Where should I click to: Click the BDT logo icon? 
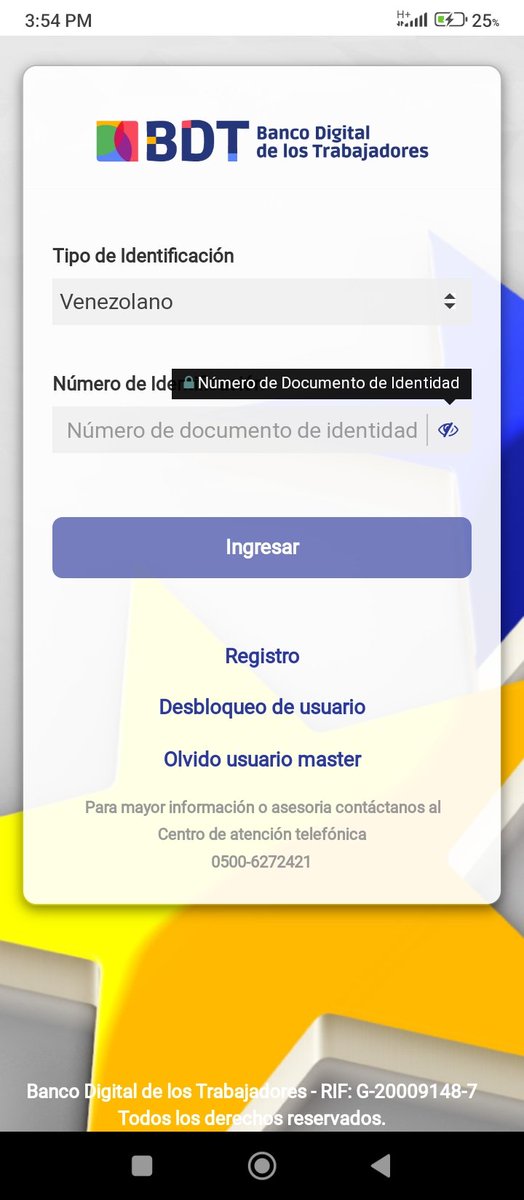point(117,141)
